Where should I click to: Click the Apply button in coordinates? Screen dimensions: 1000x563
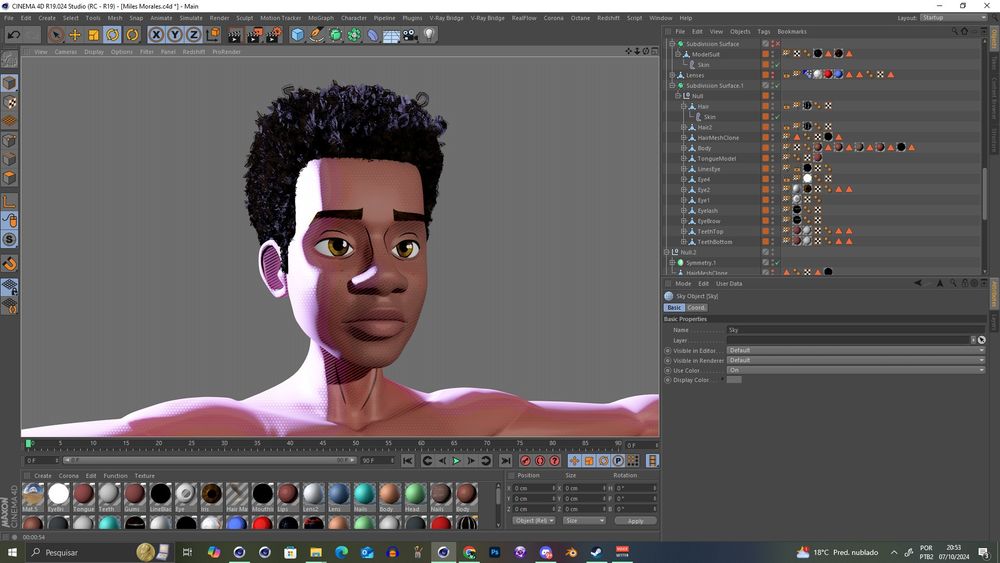coord(635,521)
